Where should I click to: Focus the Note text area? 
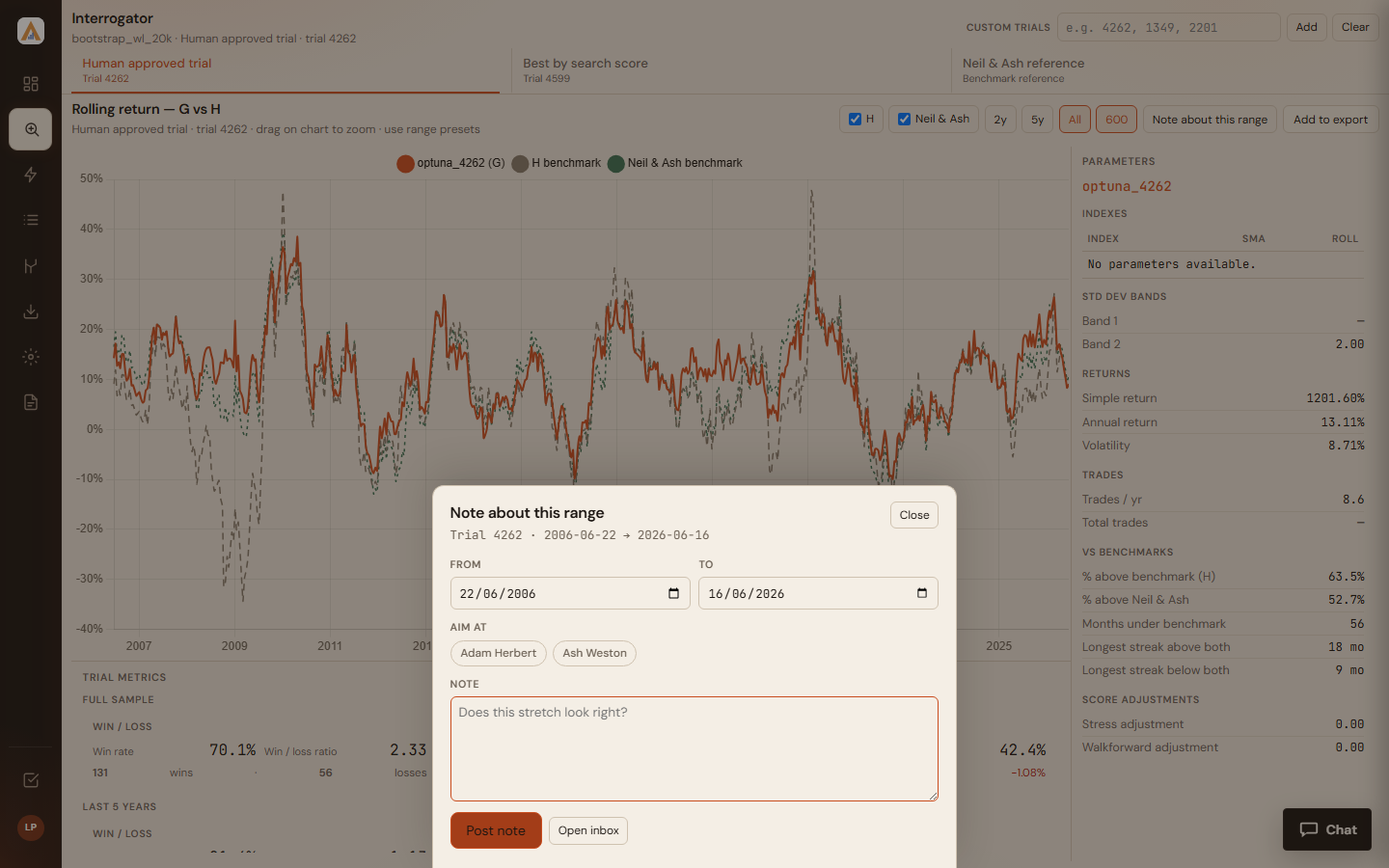pyautogui.click(x=694, y=748)
